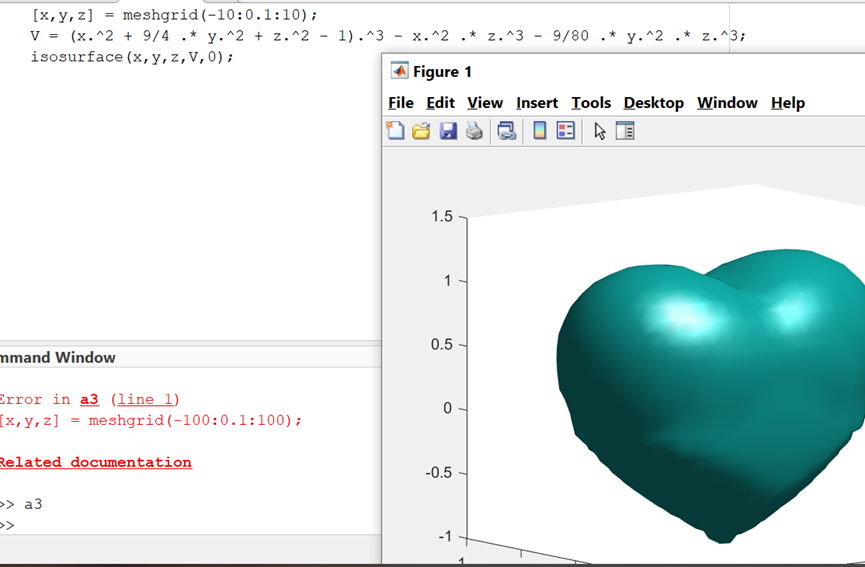
Task: Open the File menu in Figure 1
Action: click(401, 103)
